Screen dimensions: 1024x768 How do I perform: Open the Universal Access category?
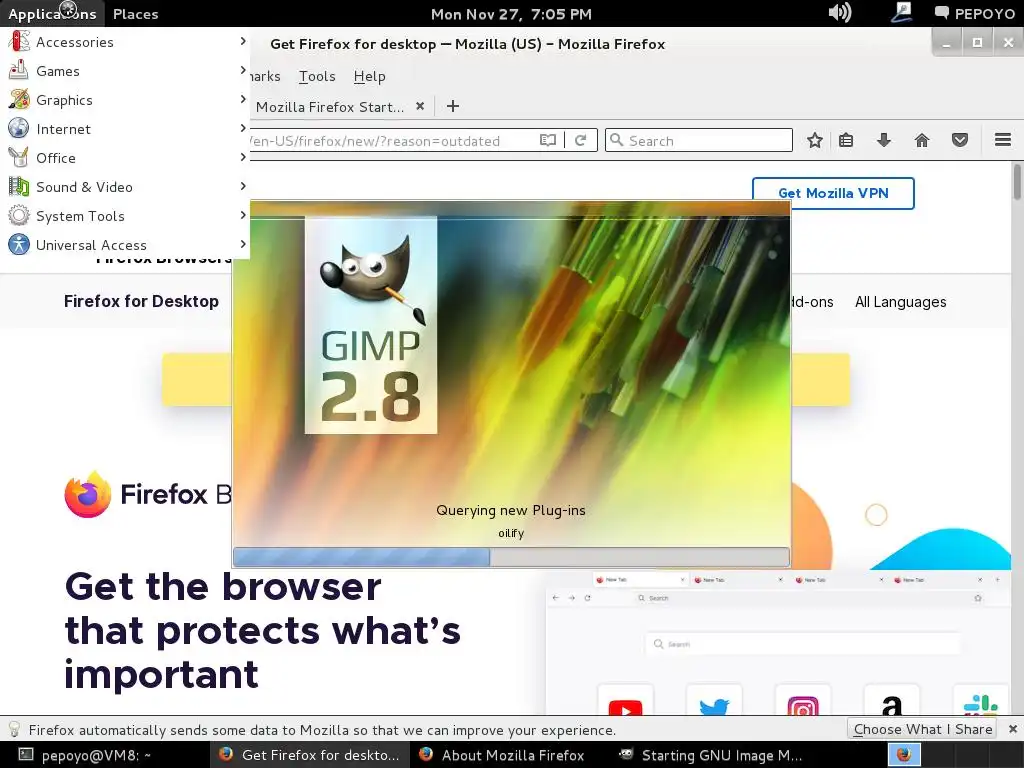pyautogui.click(x=125, y=245)
